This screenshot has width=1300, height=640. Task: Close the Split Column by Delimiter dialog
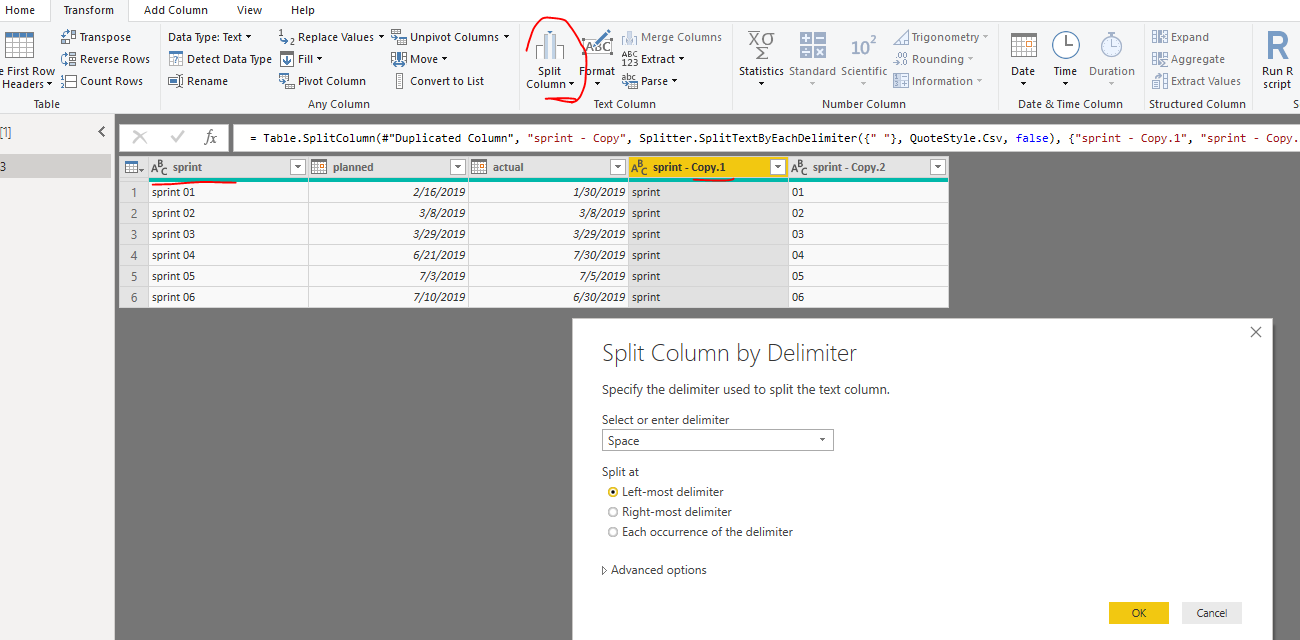pyautogui.click(x=1256, y=332)
